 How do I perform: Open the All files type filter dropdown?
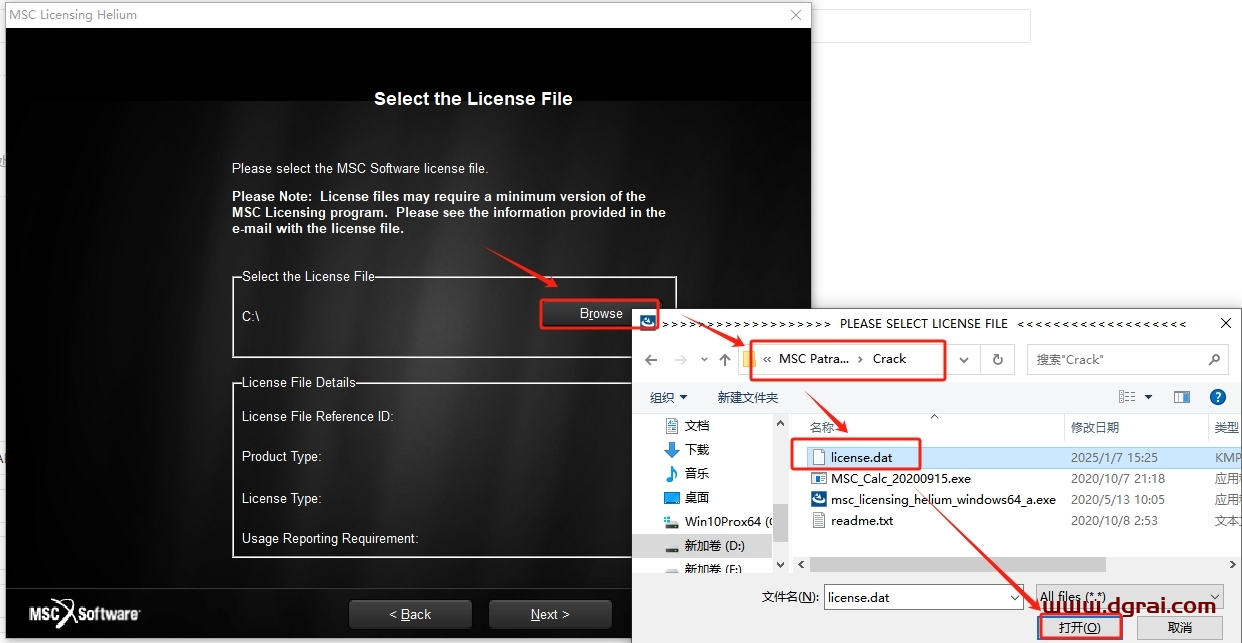tap(1130, 597)
